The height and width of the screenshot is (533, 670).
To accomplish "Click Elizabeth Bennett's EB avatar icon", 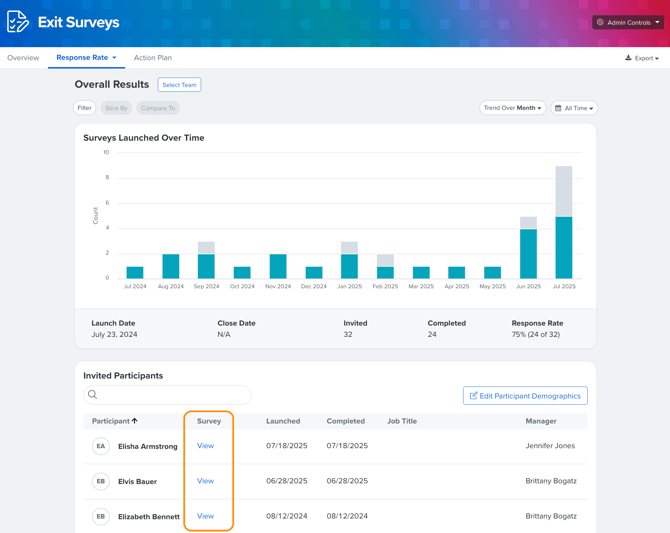I will (100, 517).
